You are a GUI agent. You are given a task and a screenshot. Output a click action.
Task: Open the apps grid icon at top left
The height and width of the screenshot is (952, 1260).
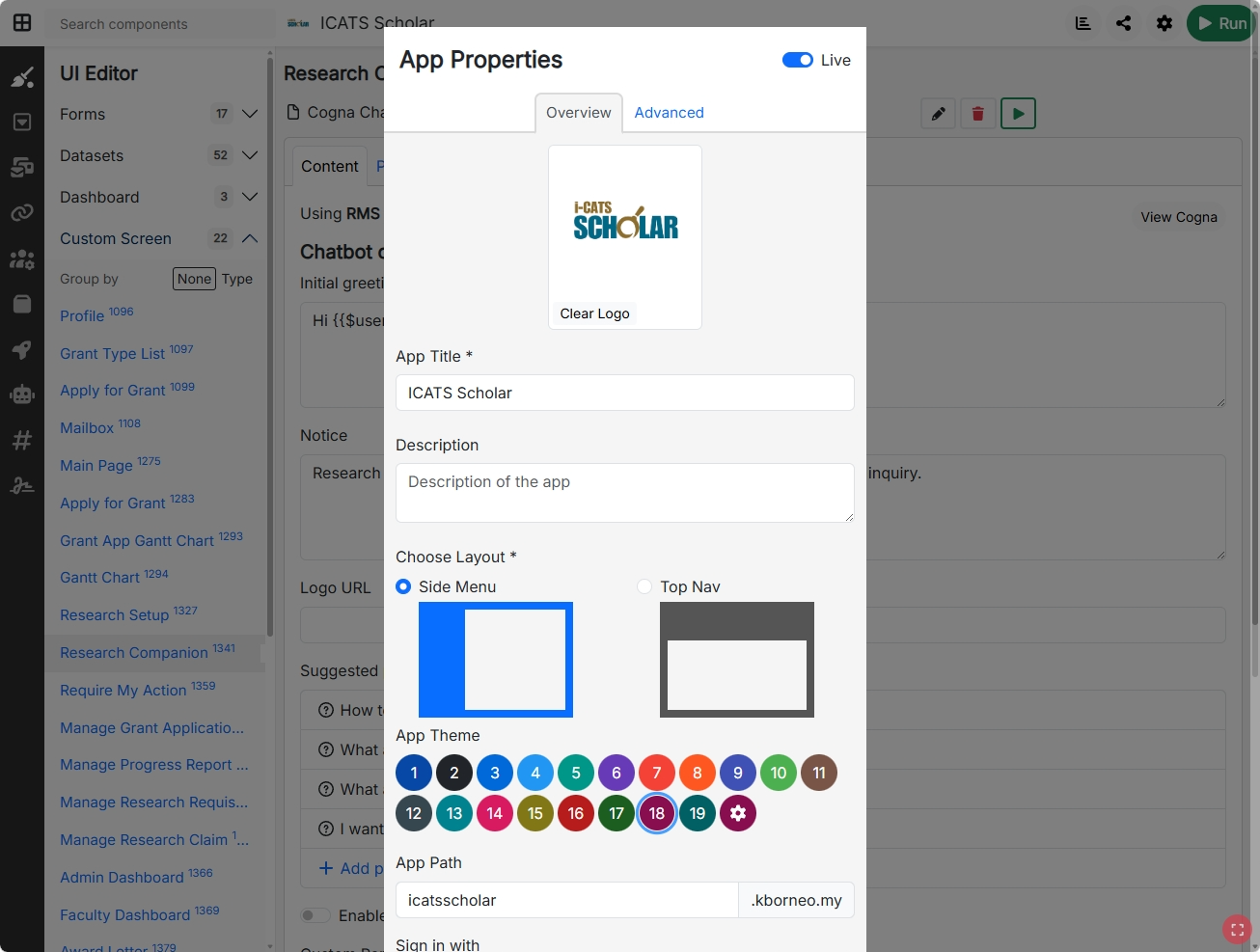[22, 22]
